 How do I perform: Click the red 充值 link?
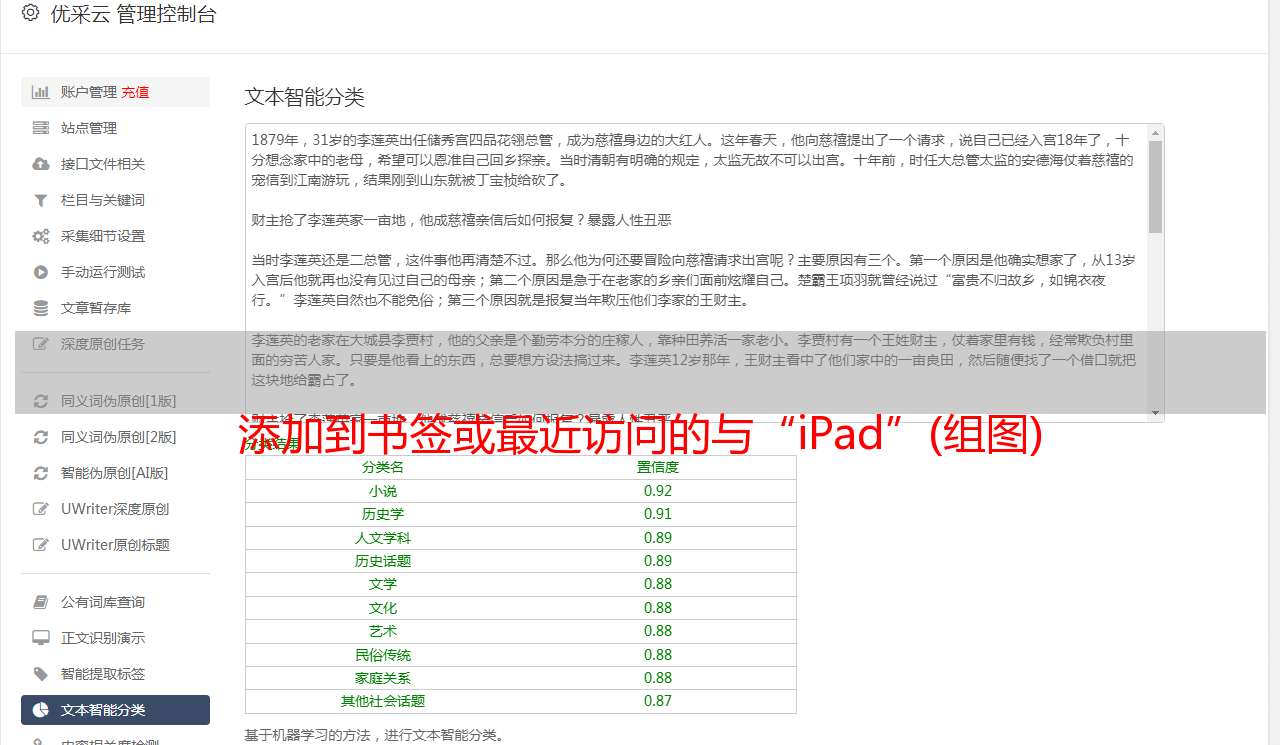(x=135, y=92)
